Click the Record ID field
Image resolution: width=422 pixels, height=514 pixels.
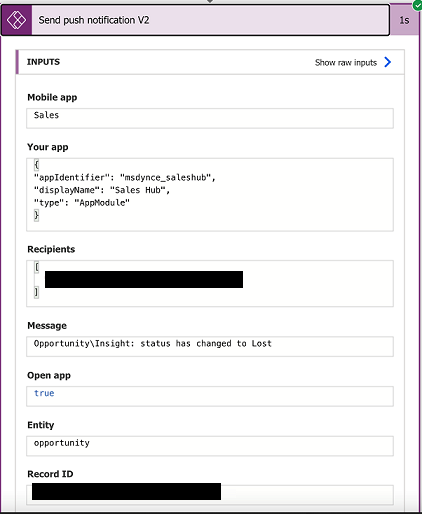tap(210, 495)
